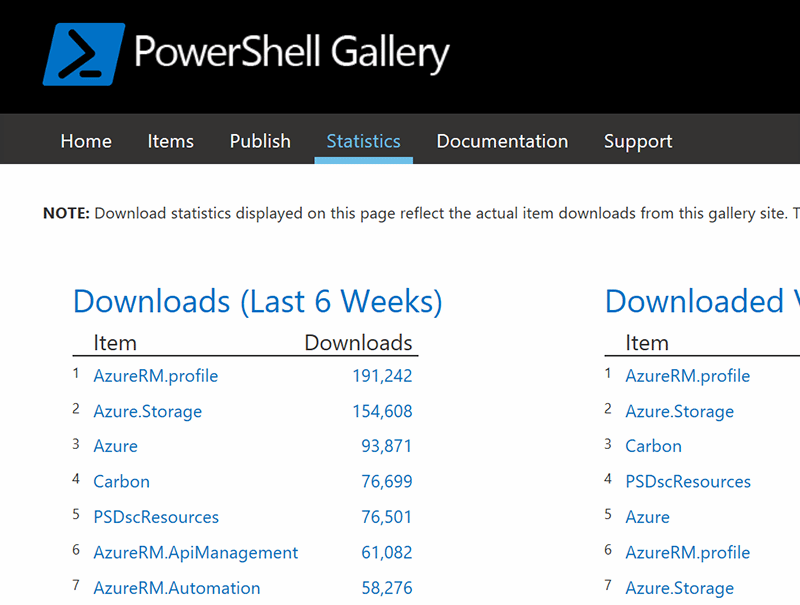The width and height of the screenshot is (800, 605).
Task: Open the AzureRM.ApiManagement module link
Action: (x=195, y=552)
